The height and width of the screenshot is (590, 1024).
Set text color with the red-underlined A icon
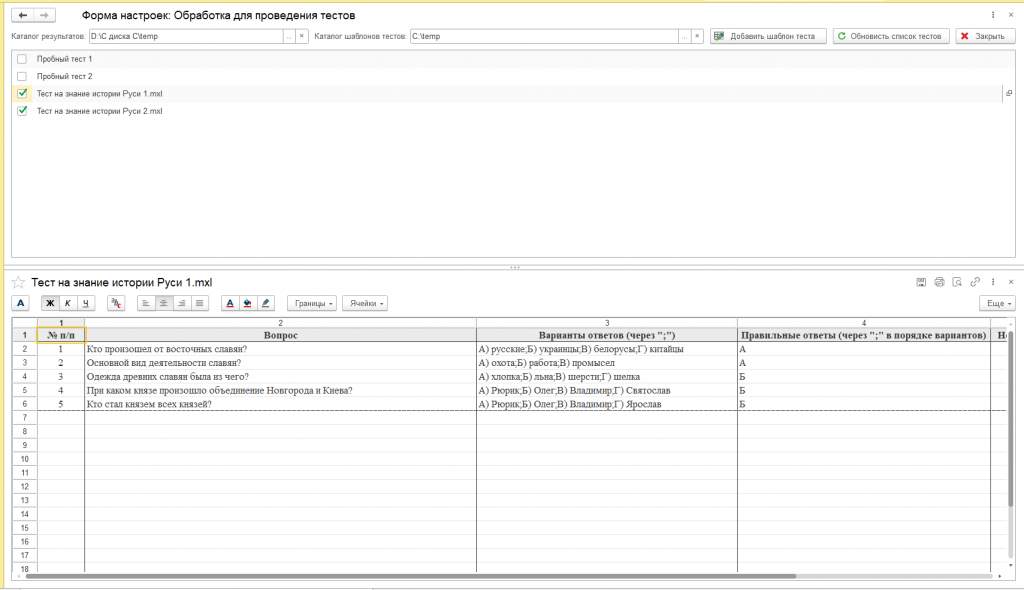(229, 303)
